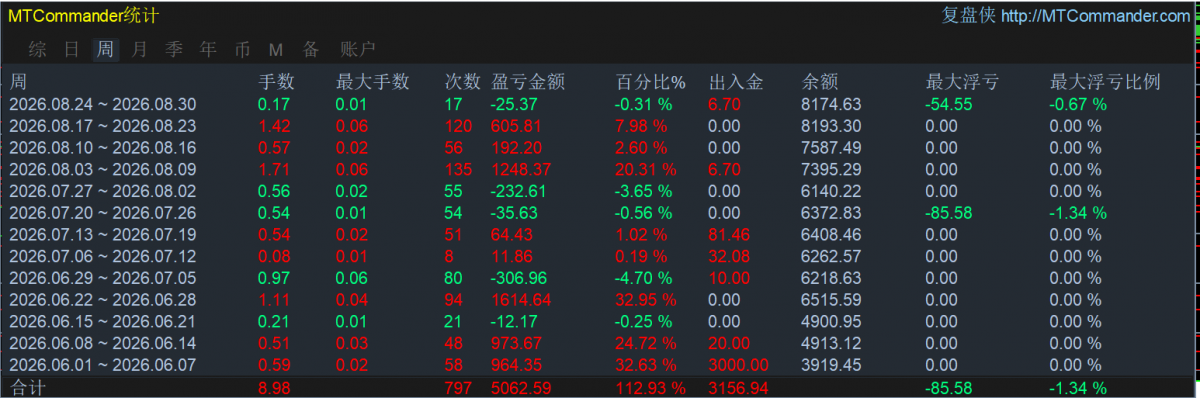This screenshot has width=1200, height=398.
Task: Click deposit value 32.08
Action: (729, 256)
